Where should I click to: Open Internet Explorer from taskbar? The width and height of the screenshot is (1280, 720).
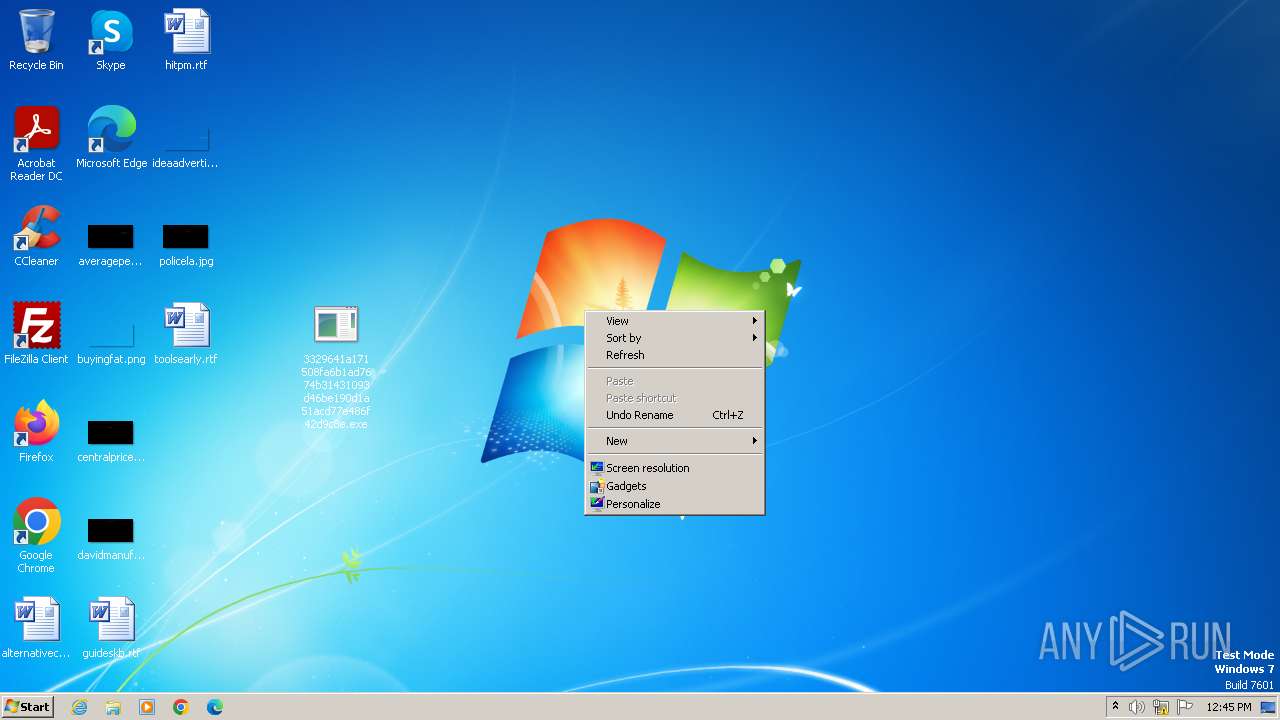[x=80, y=707]
